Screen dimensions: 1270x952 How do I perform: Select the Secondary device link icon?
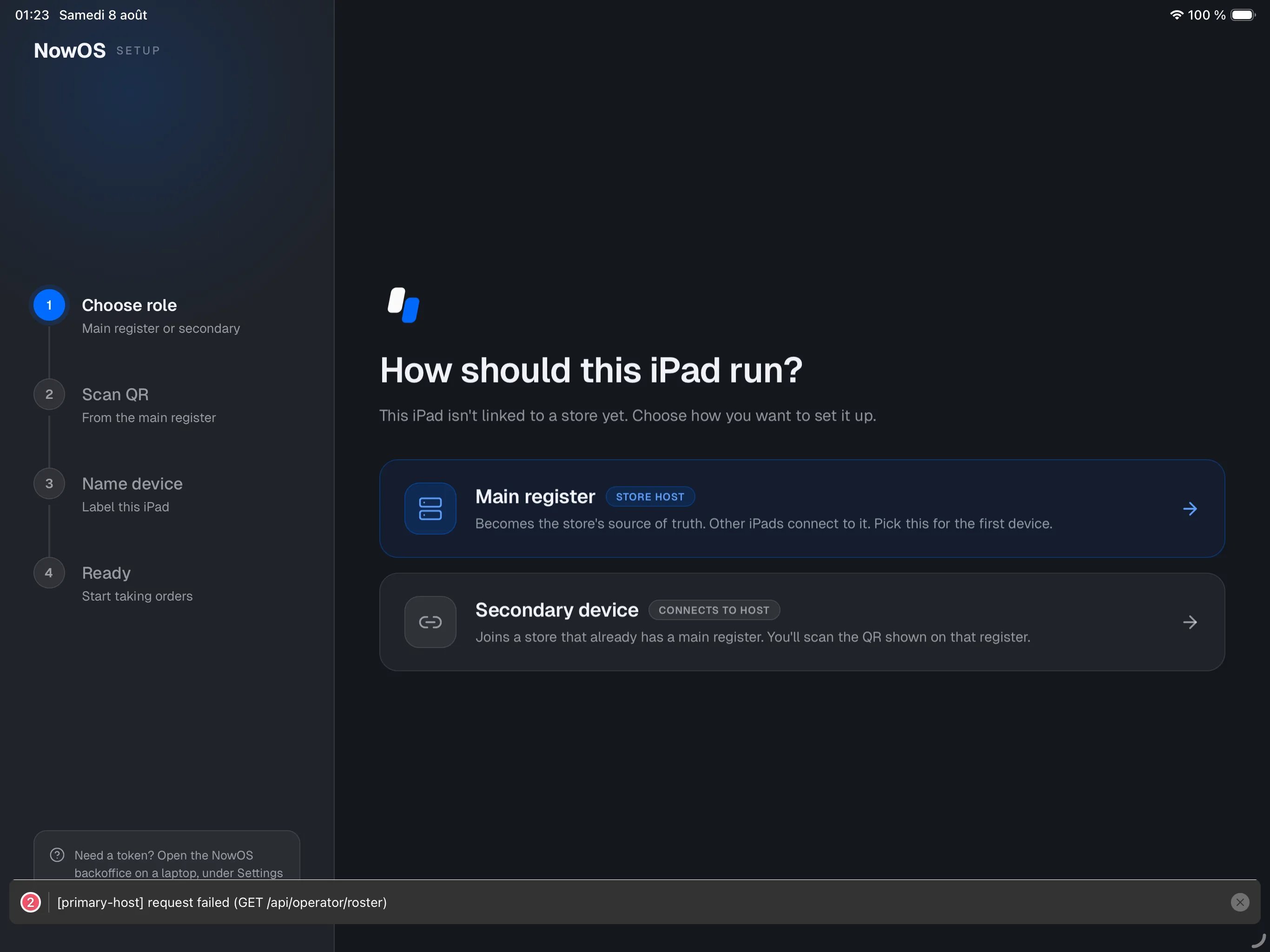click(430, 622)
